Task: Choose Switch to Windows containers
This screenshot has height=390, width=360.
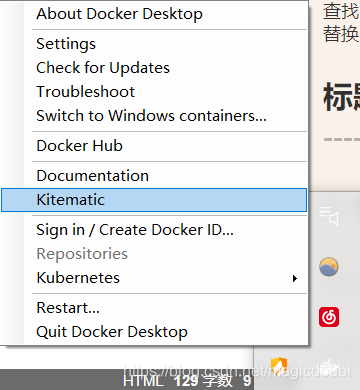Action: click(153, 116)
